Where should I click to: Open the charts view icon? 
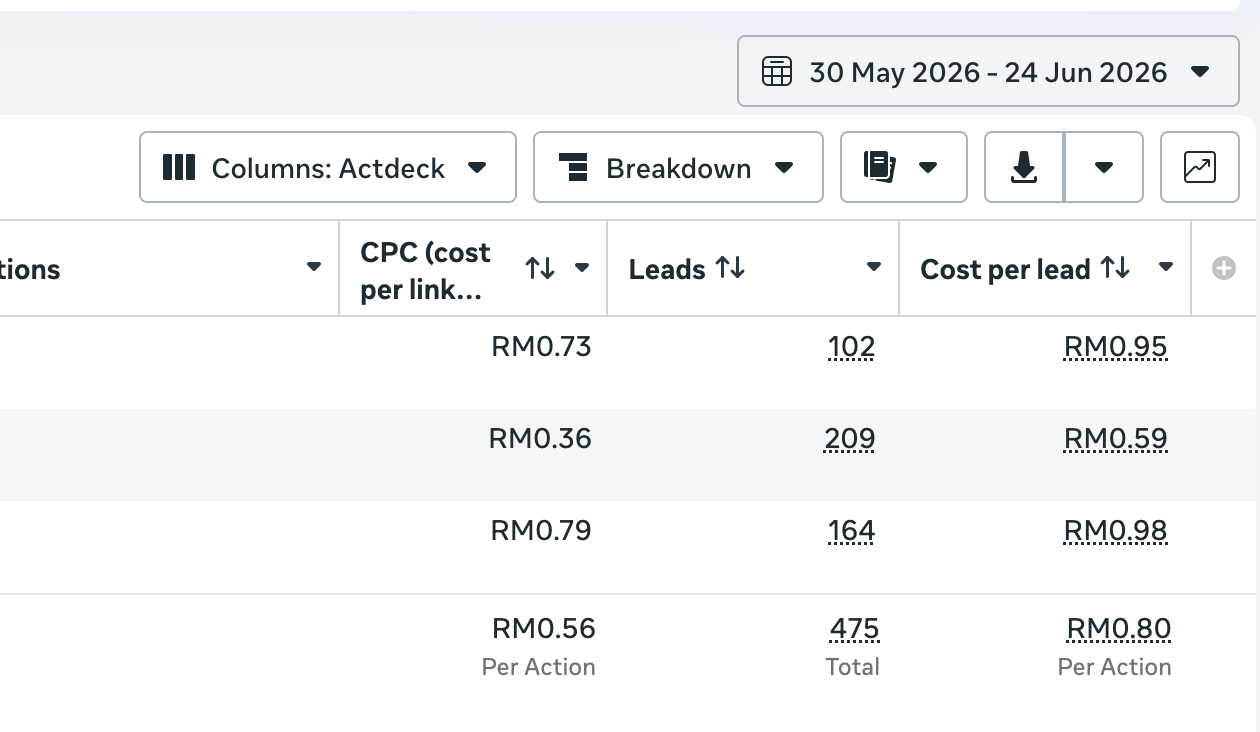[x=1199, y=167]
